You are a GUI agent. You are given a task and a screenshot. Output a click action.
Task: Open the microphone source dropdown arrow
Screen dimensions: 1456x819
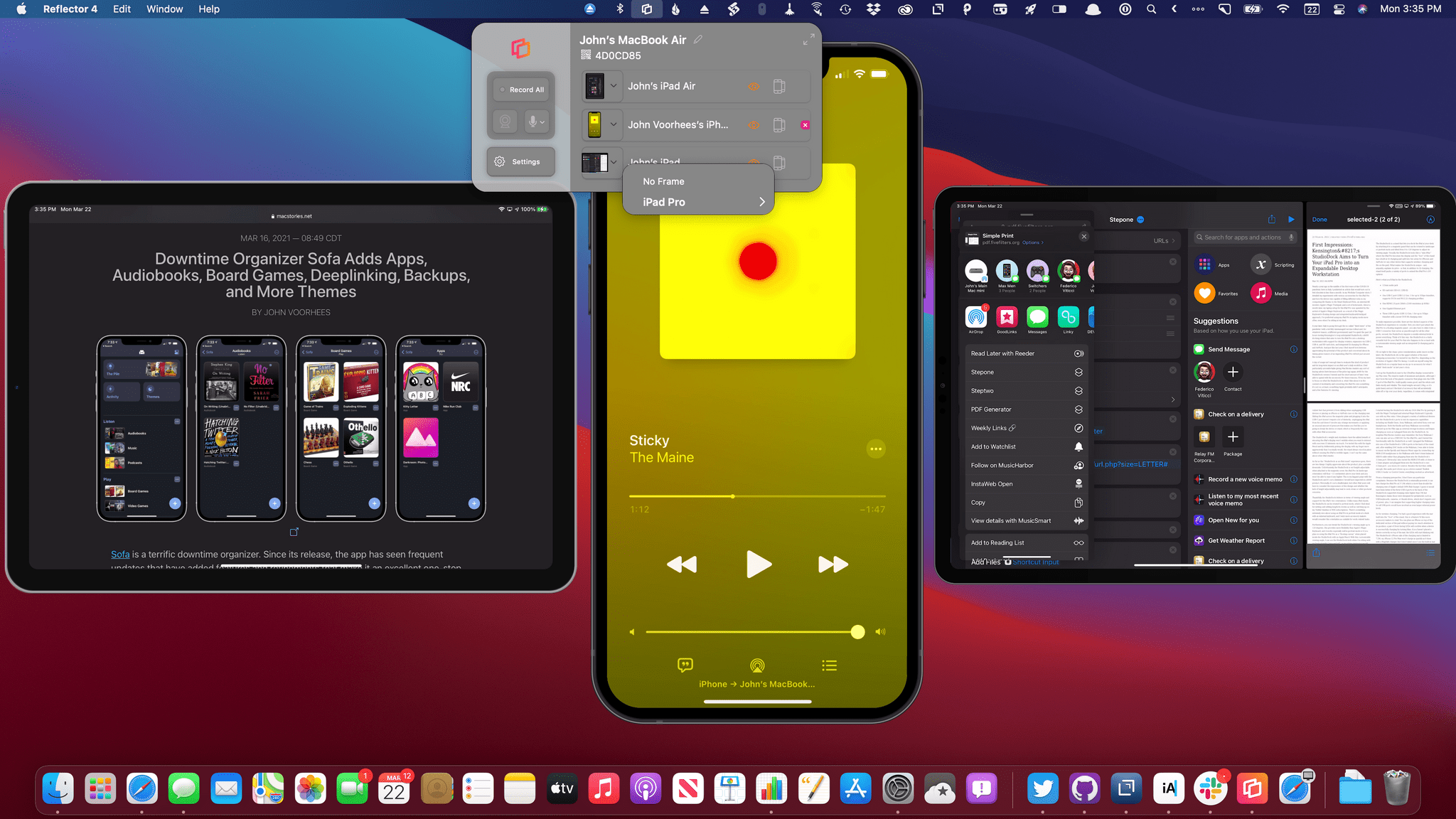543,122
